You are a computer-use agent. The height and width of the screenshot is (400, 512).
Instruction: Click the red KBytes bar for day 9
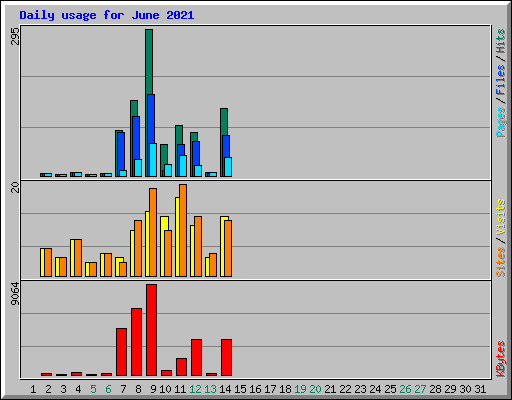point(151,330)
